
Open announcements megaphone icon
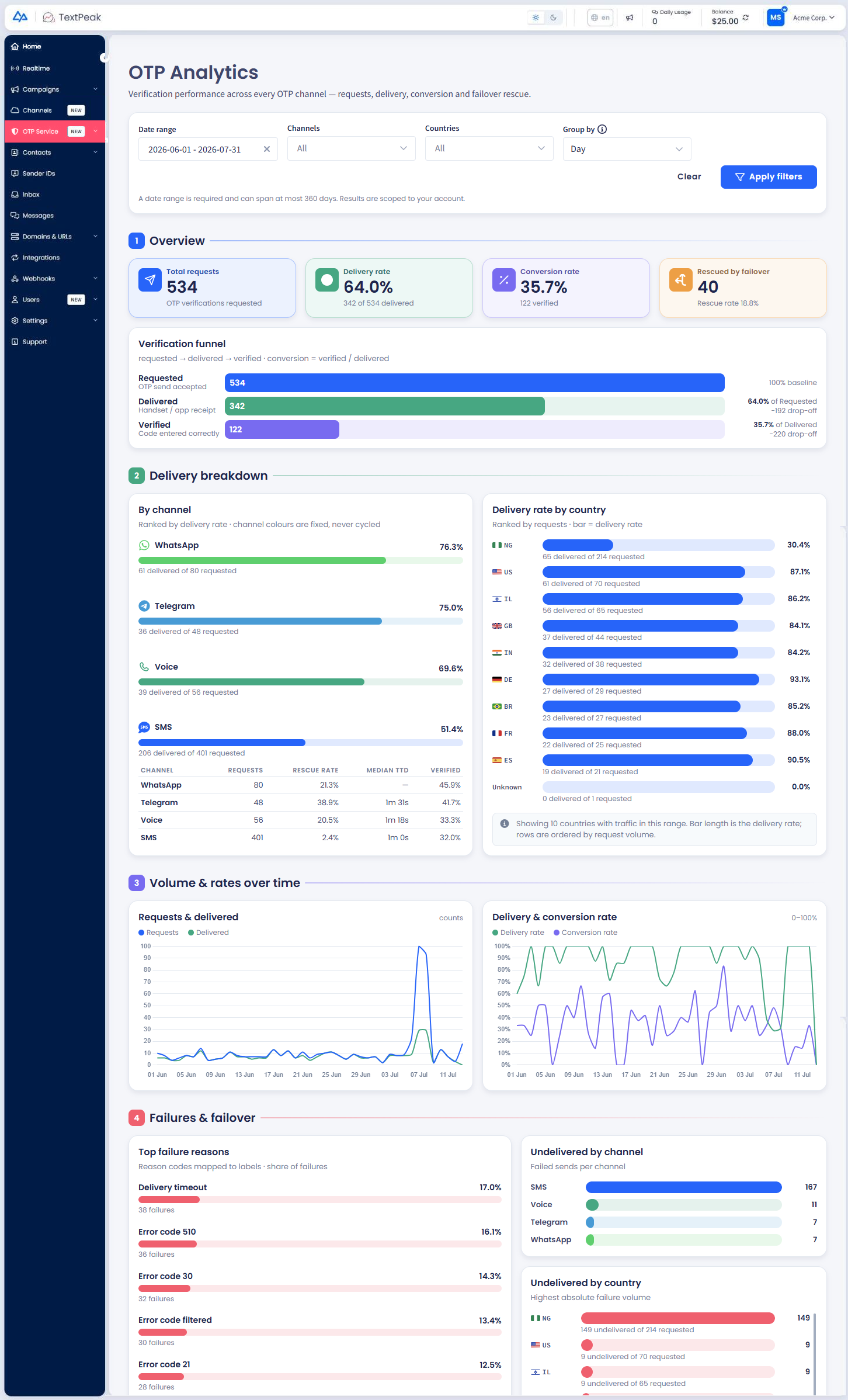(x=630, y=18)
